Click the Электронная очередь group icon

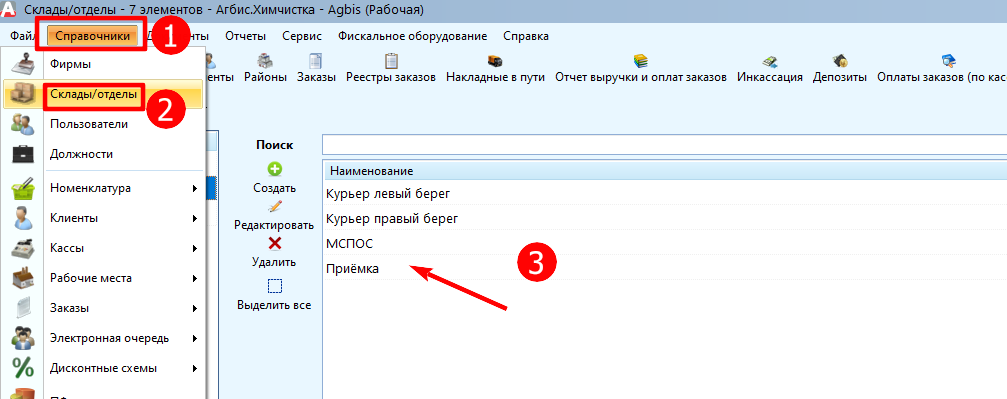point(23,338)
